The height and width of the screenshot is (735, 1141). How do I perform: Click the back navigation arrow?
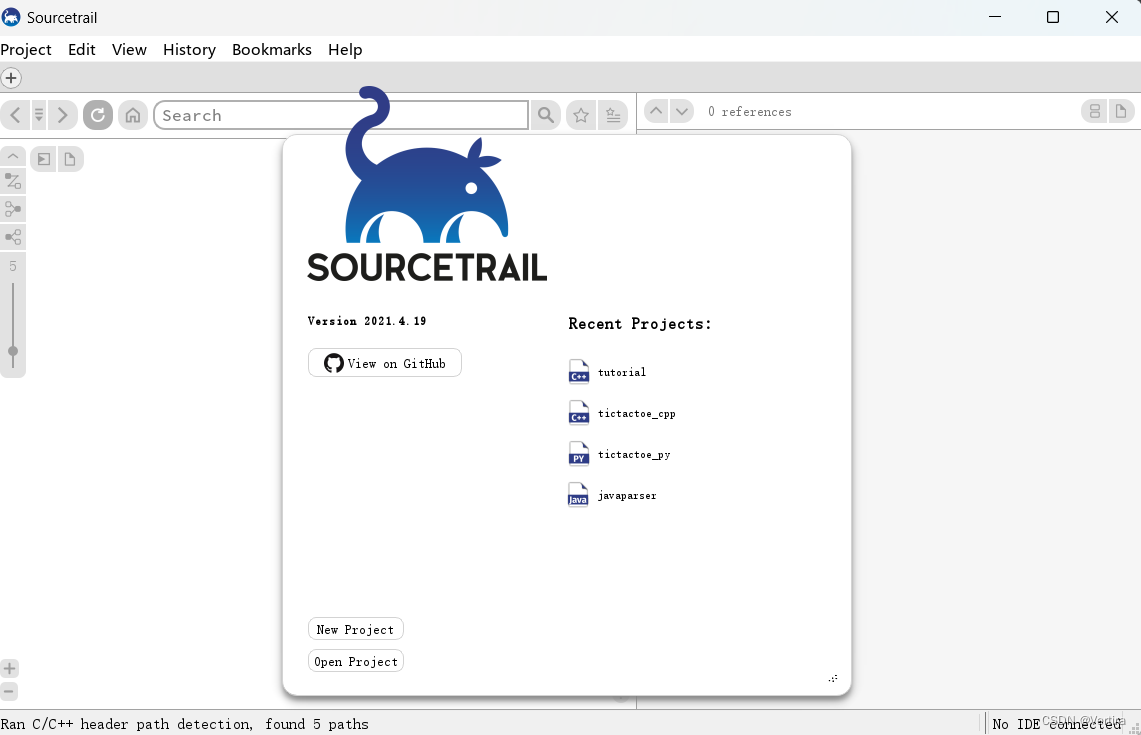click(x=14, y=114)
